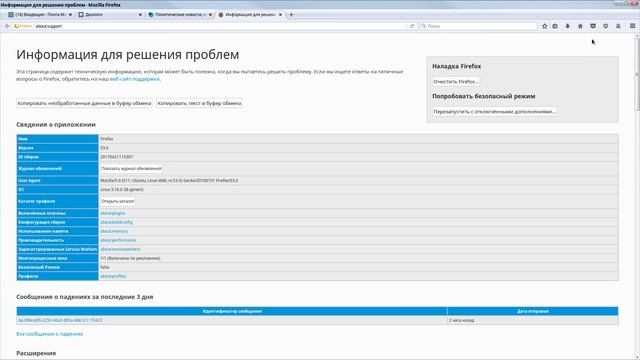Open the веб-сайт поддержки link
Image resolution: width=640 pixels, height=360 pixels.
pos(135,79)
